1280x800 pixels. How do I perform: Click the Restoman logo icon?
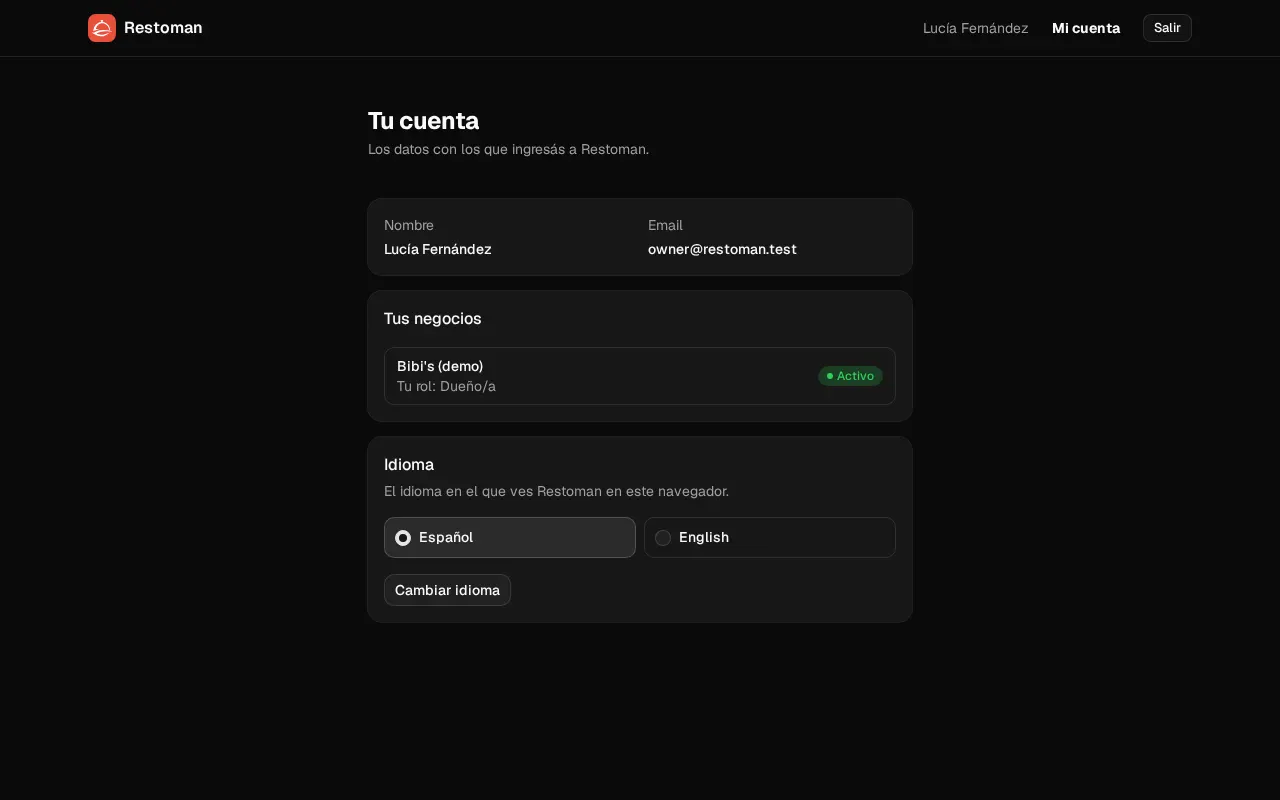click(x=102, y=28)
